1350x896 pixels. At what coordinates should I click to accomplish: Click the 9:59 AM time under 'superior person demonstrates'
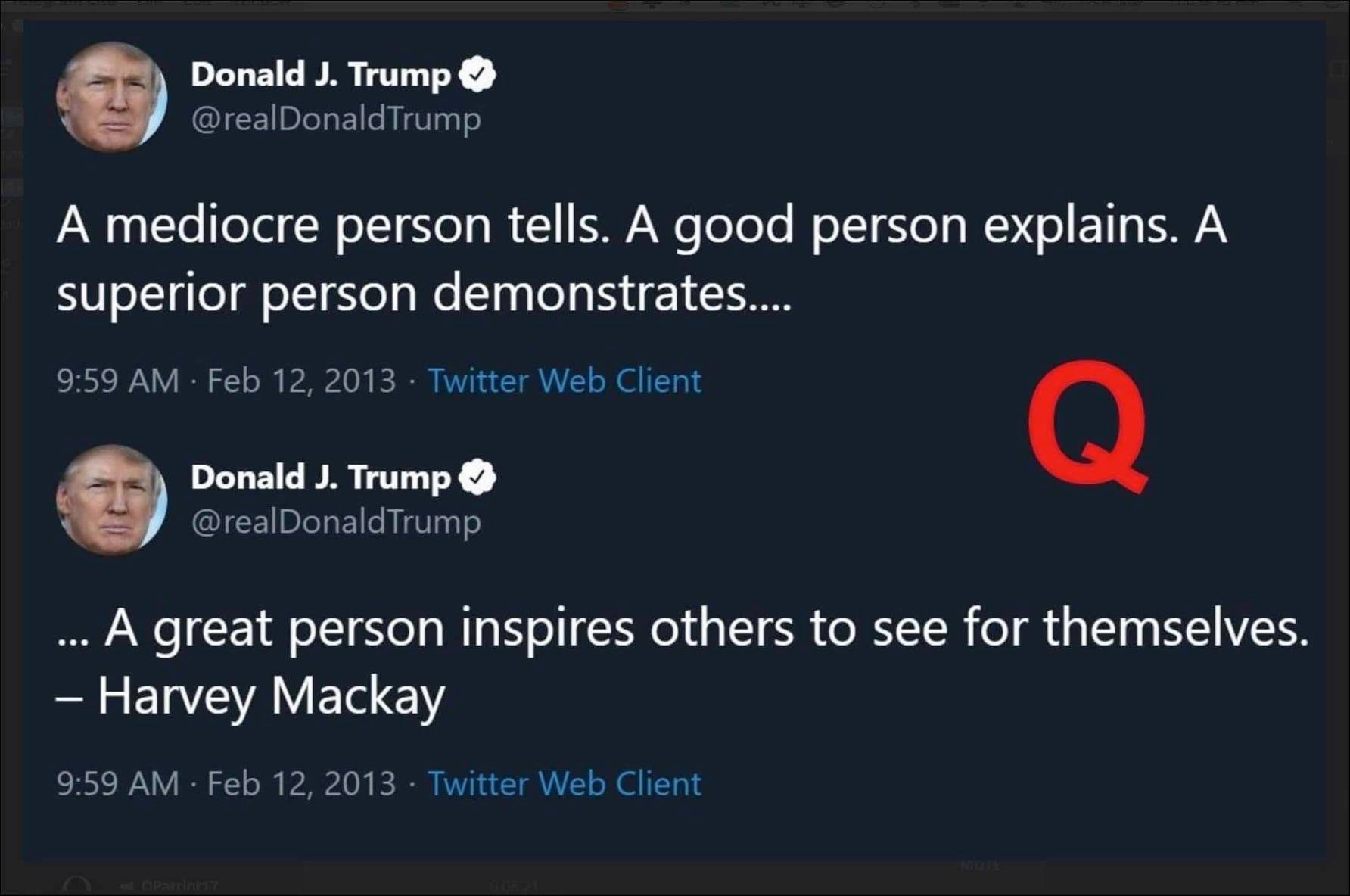click(x=117, y=381)
